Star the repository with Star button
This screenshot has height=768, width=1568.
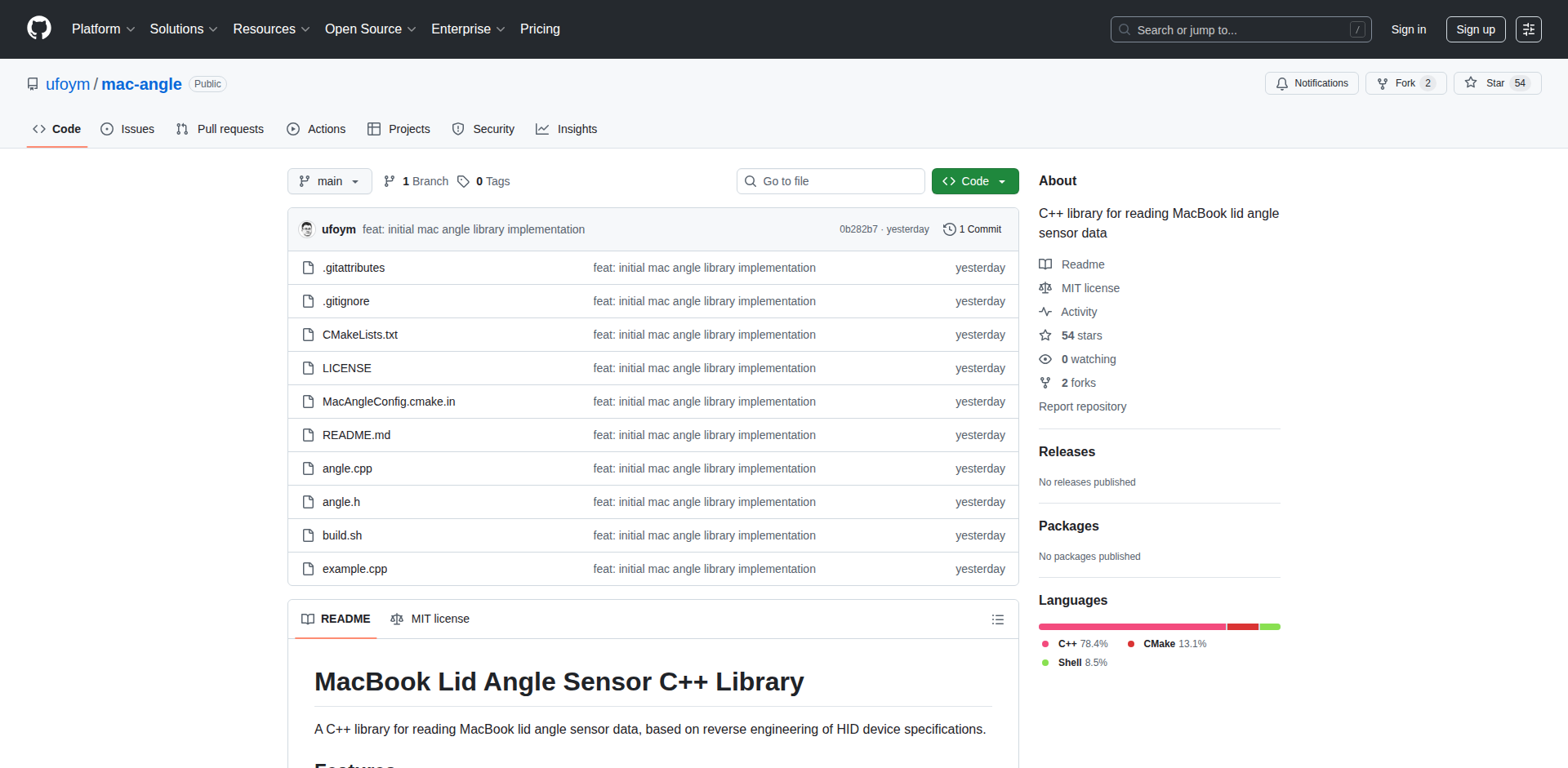[1497, 83]
